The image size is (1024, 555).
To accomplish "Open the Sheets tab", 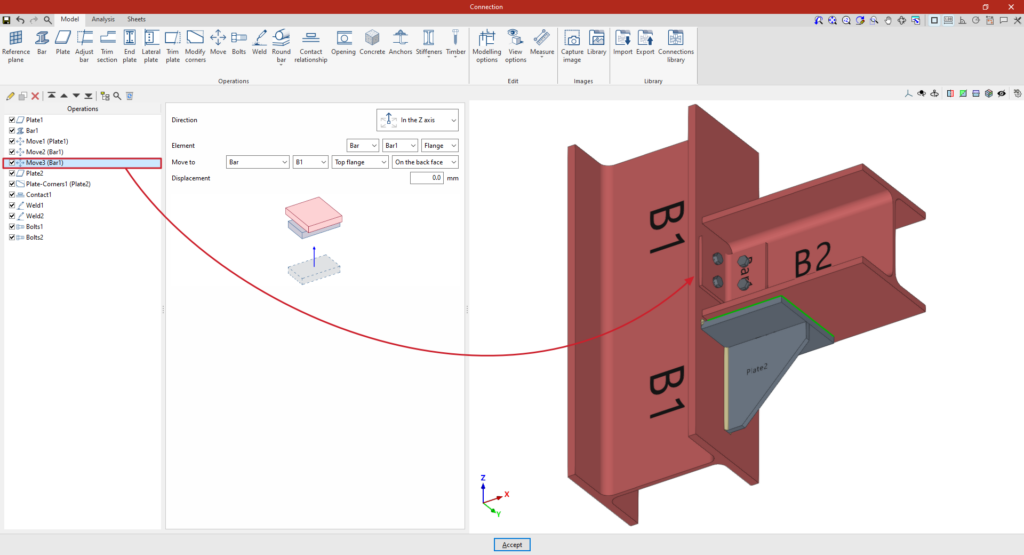I will [136, 19].
